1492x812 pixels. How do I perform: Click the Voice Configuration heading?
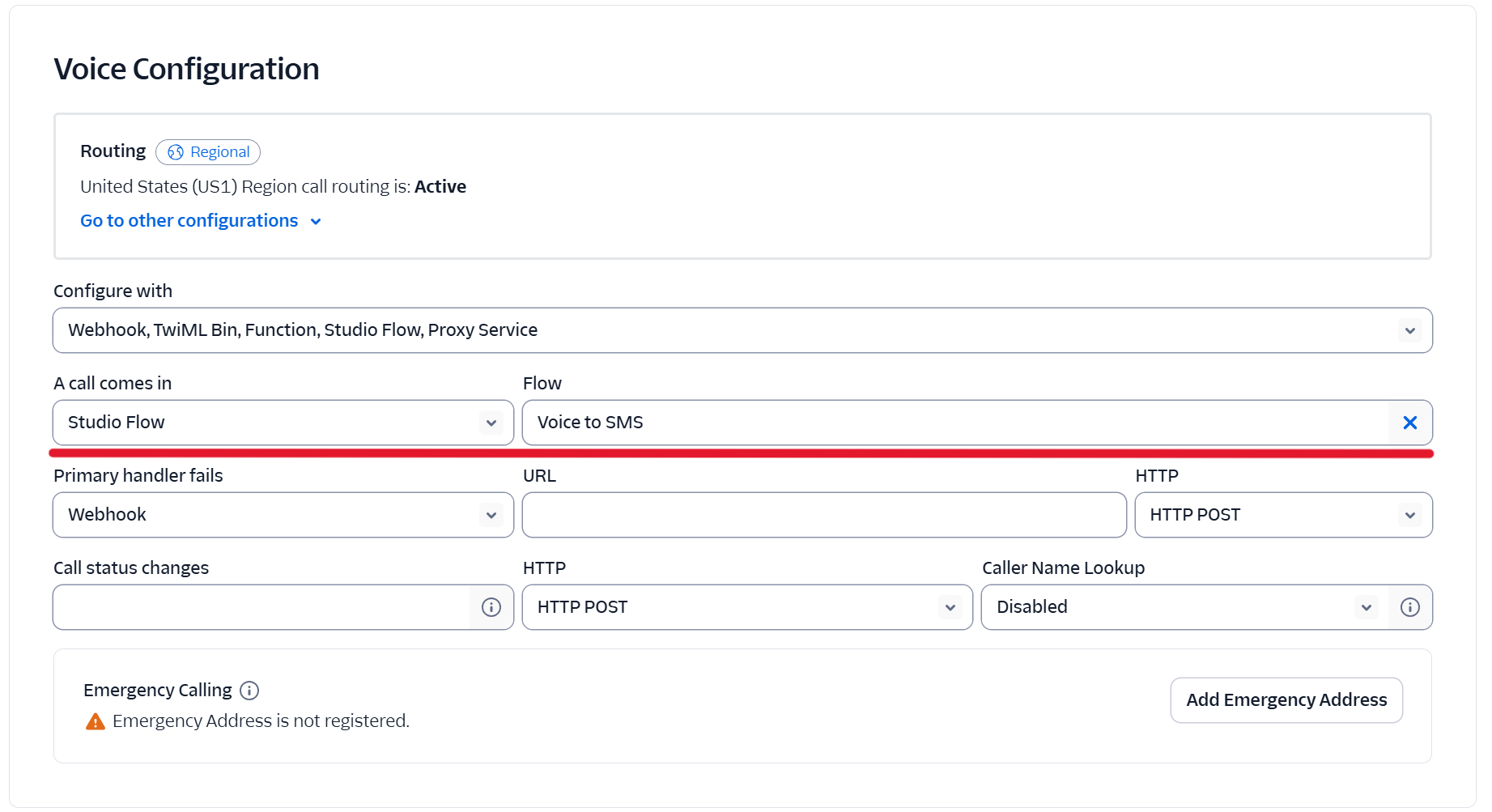[x=186, y=70]
